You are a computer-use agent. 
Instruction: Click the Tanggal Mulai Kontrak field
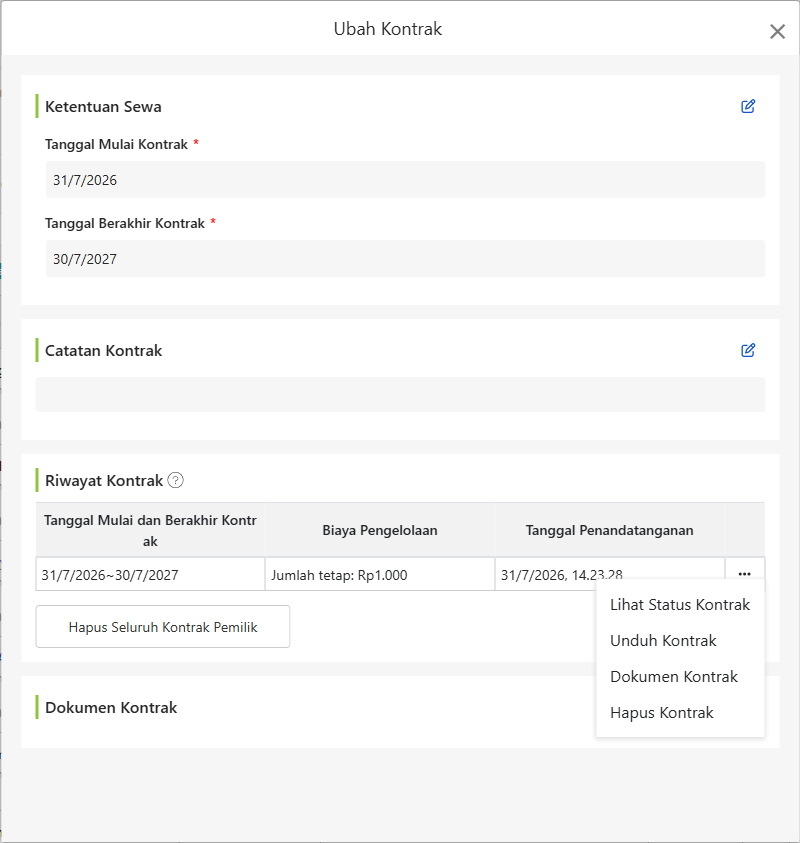[x=405, y=180]
